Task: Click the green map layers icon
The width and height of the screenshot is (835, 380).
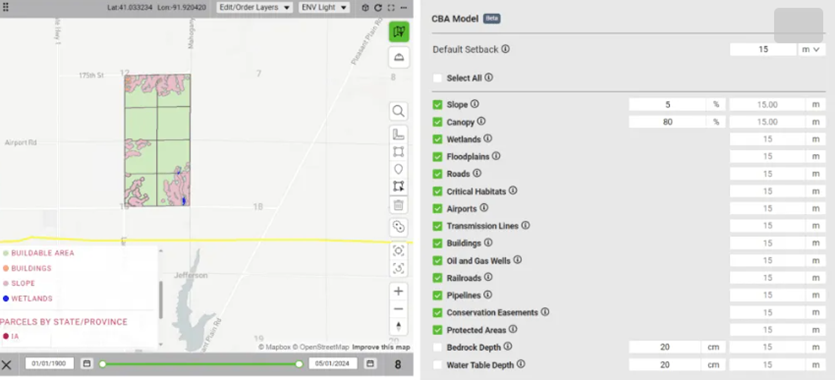Action: (398, 32)
